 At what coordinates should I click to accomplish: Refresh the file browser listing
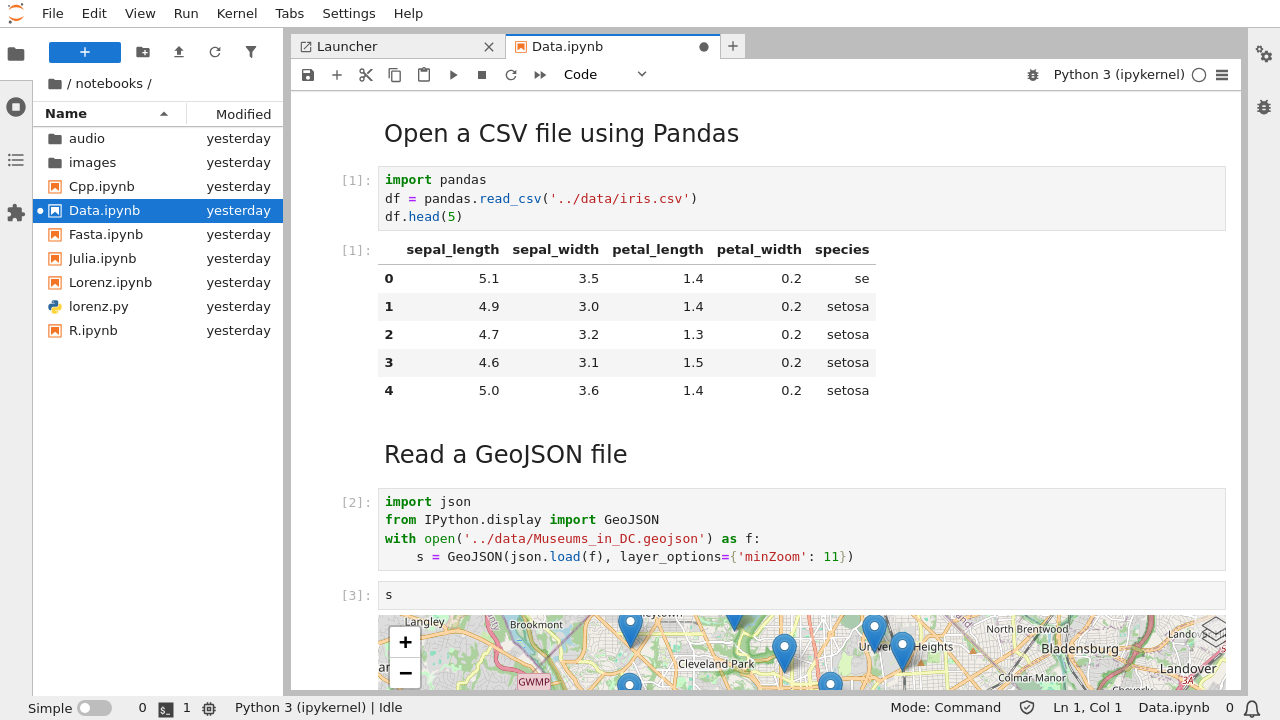(215, 51)
